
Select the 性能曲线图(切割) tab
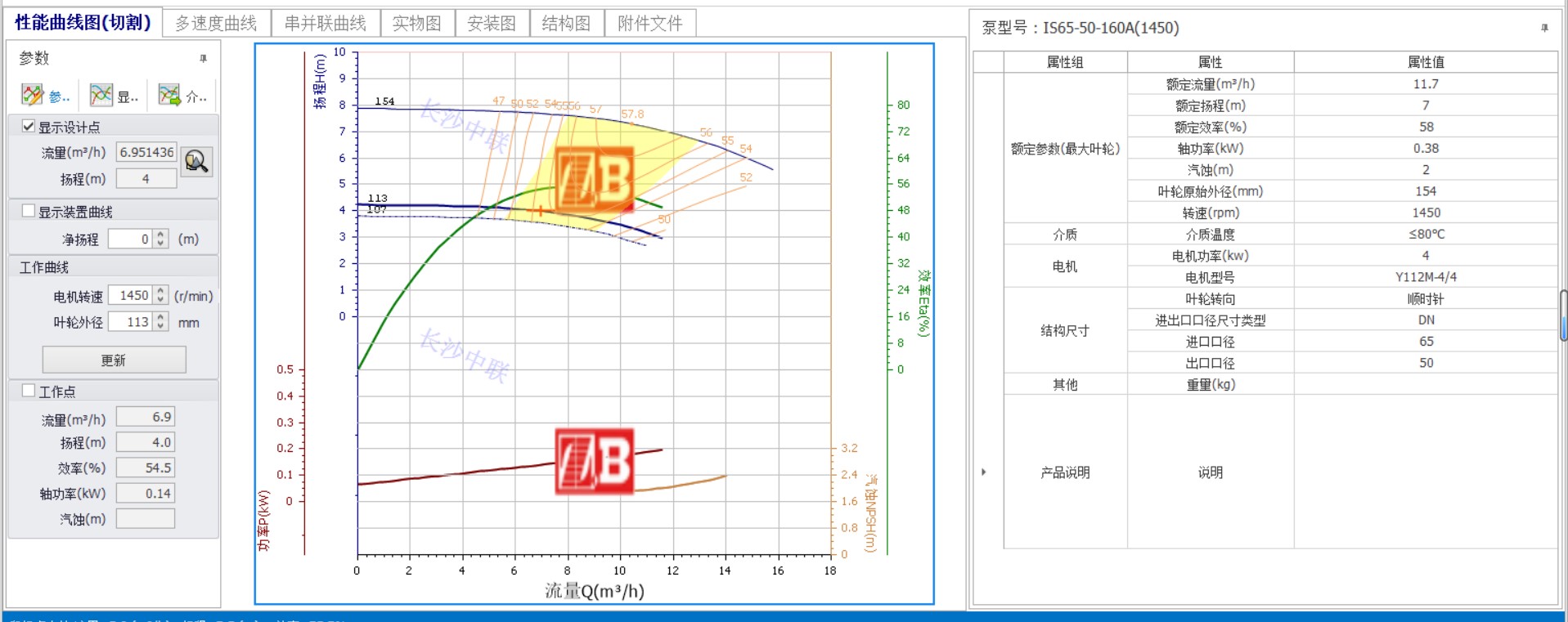pyautogui.click(x=83, y=22)
